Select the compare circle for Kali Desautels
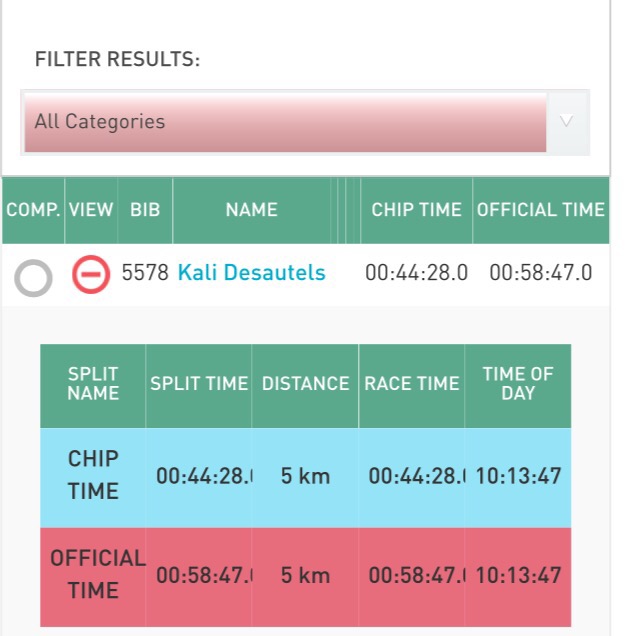 pyautogui.click(x=34, y=277)
